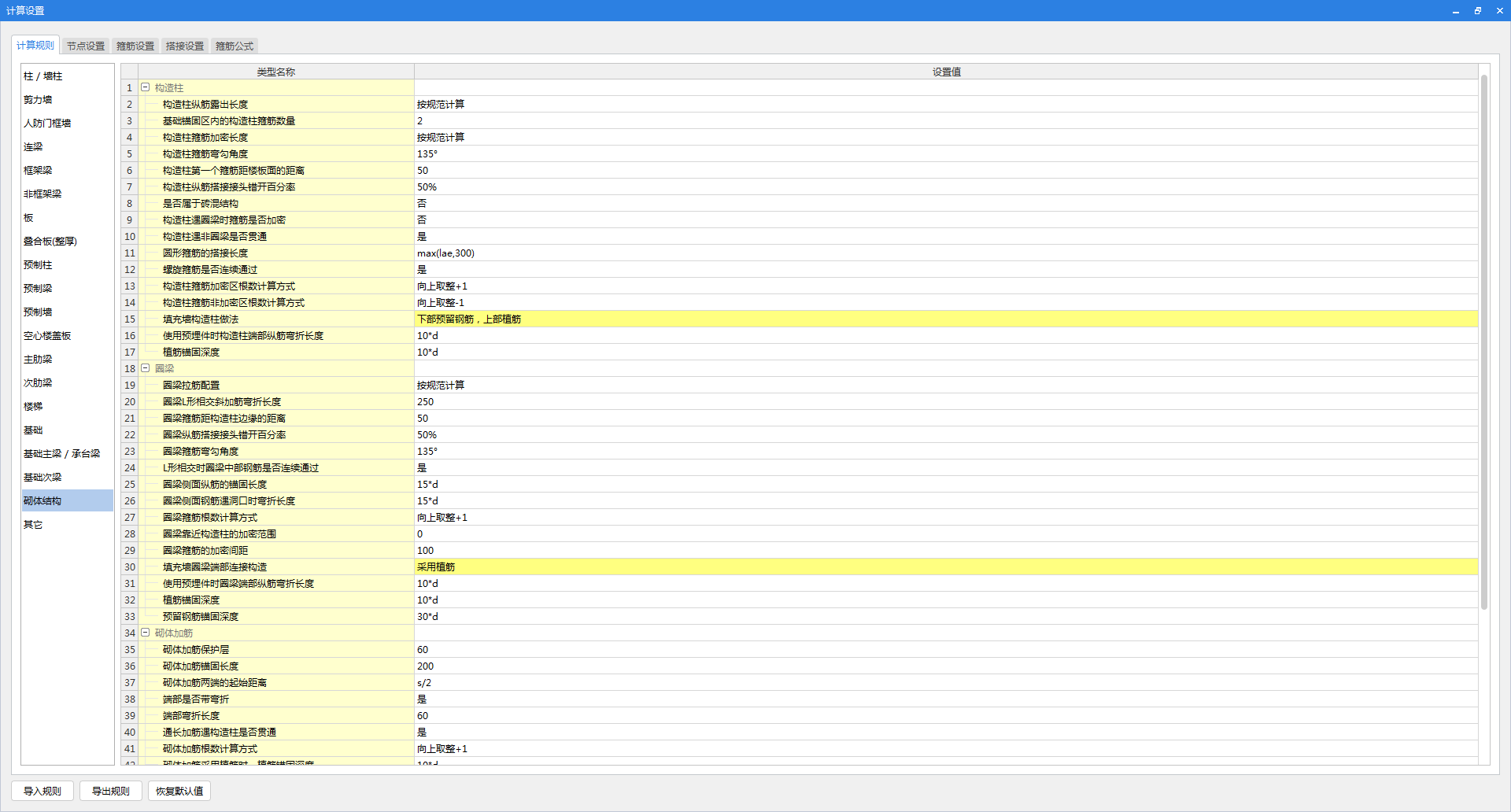Image resolution: width=1511 pixels, height=812 pixels.
Task: Collapse the 构造柱 group expander
Action: coord(146,87)
